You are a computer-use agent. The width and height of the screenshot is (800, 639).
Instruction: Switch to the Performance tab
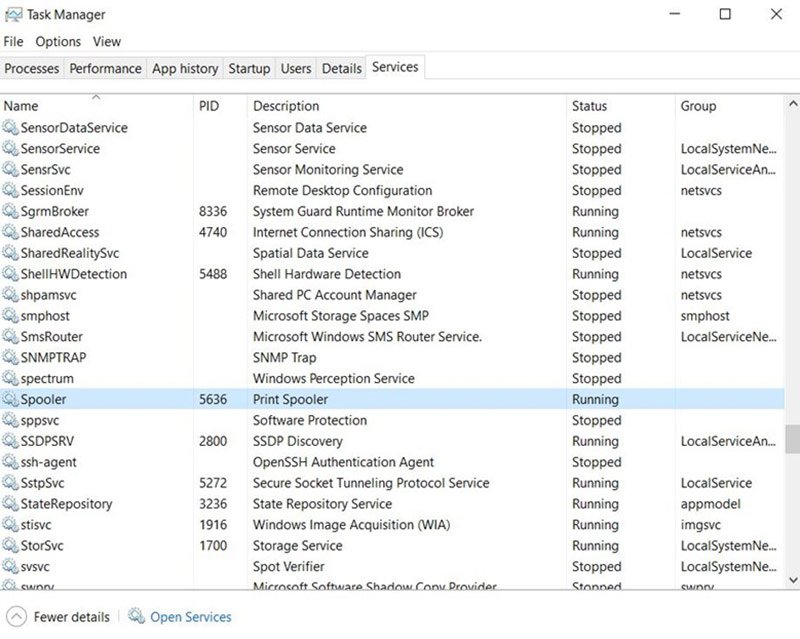[x=105, y=68]
